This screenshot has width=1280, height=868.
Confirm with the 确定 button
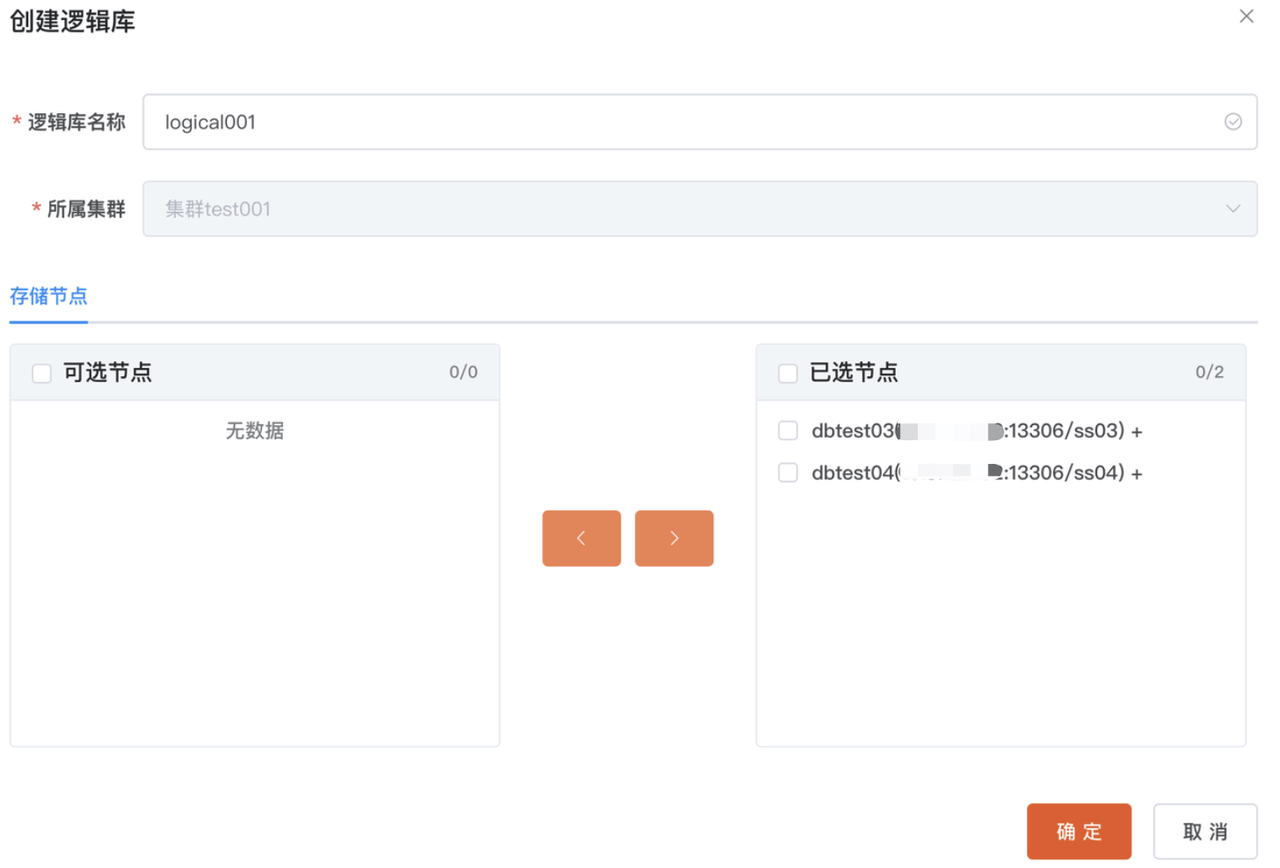coord(1078,831)
